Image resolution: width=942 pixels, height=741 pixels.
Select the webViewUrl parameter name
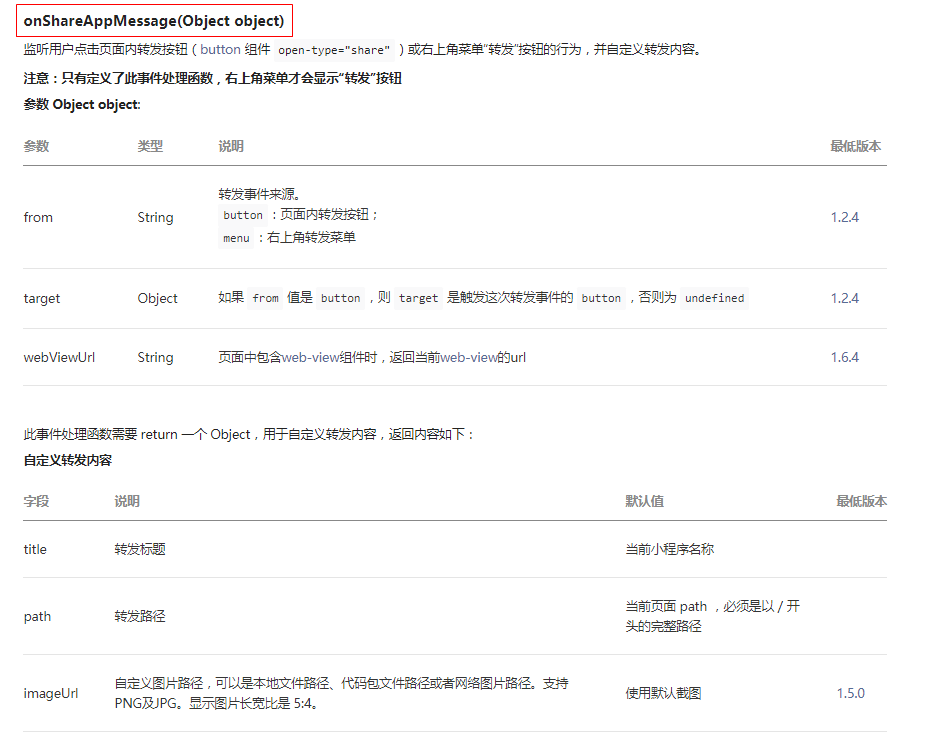coord(59,358)
